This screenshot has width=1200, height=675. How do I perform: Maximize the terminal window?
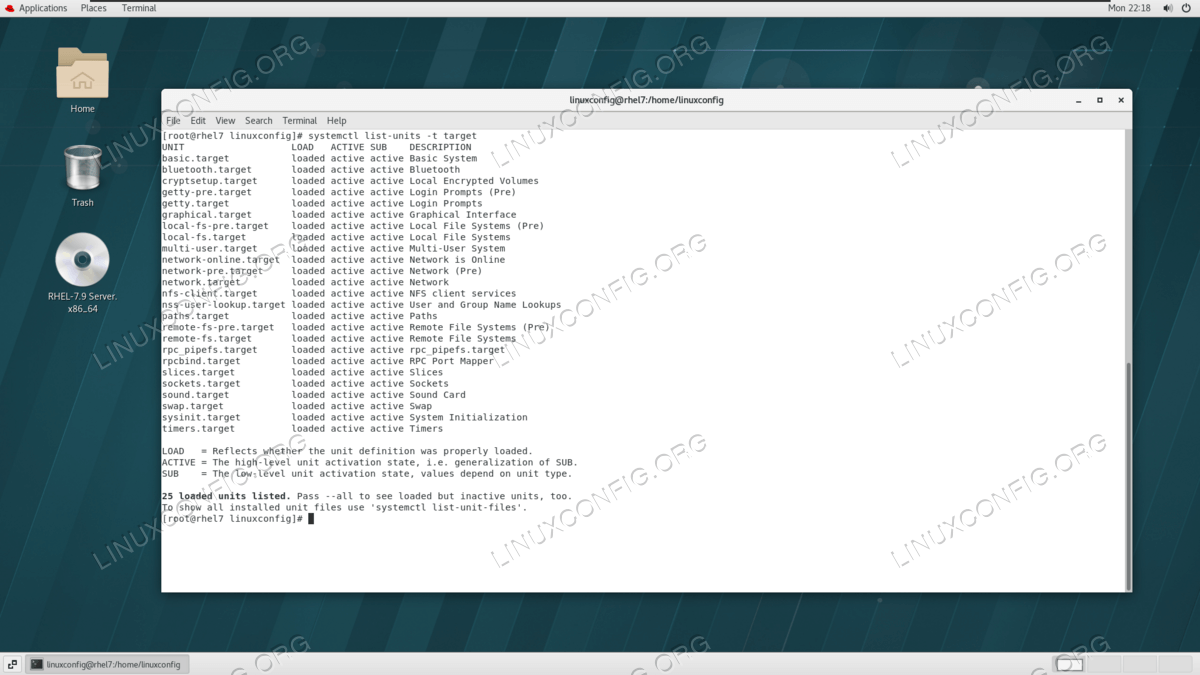coord(1100,100)
